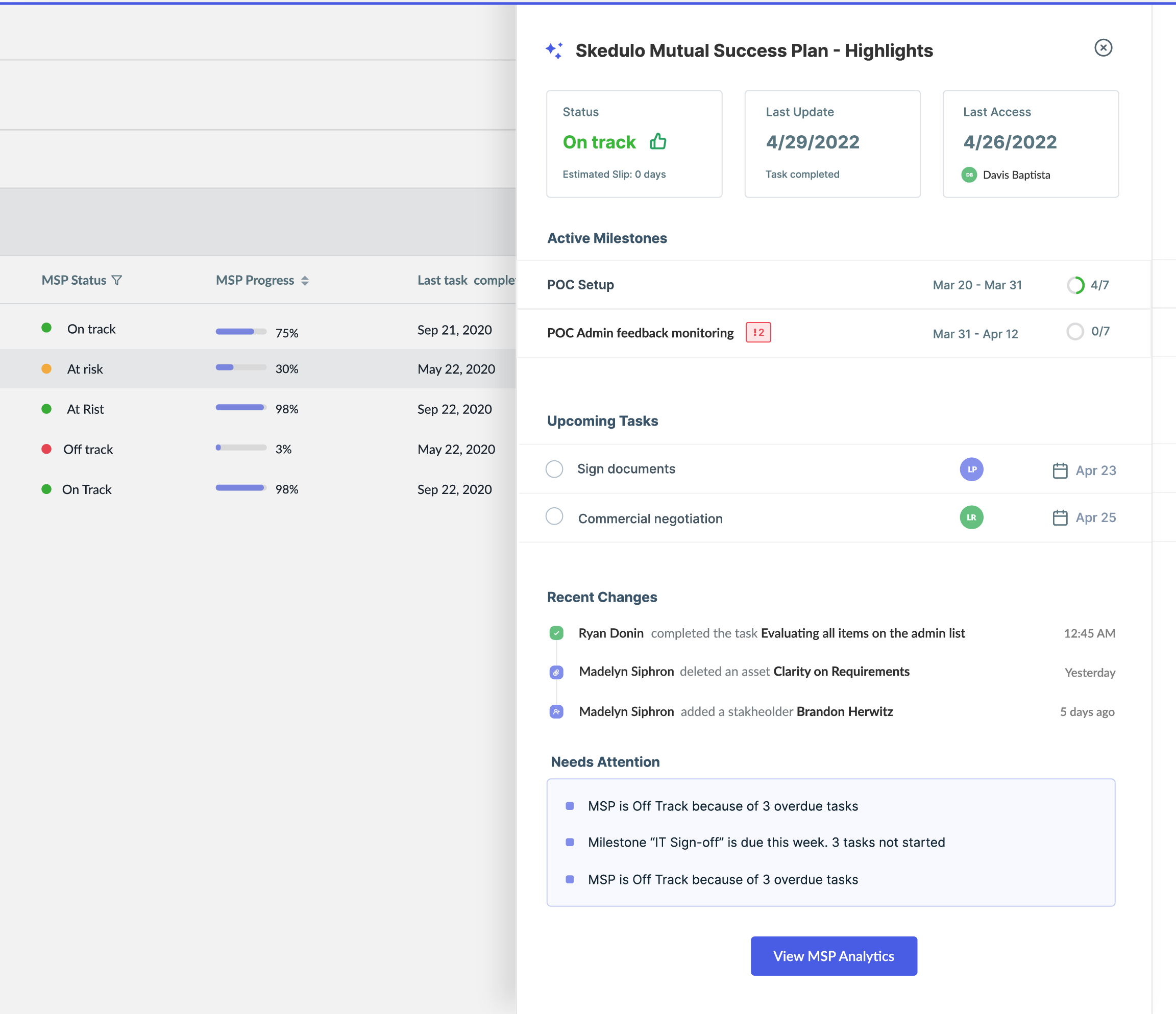Click orange status dot for At risk row
This screenshot has height=1014, width=1176.
point(46,369)
